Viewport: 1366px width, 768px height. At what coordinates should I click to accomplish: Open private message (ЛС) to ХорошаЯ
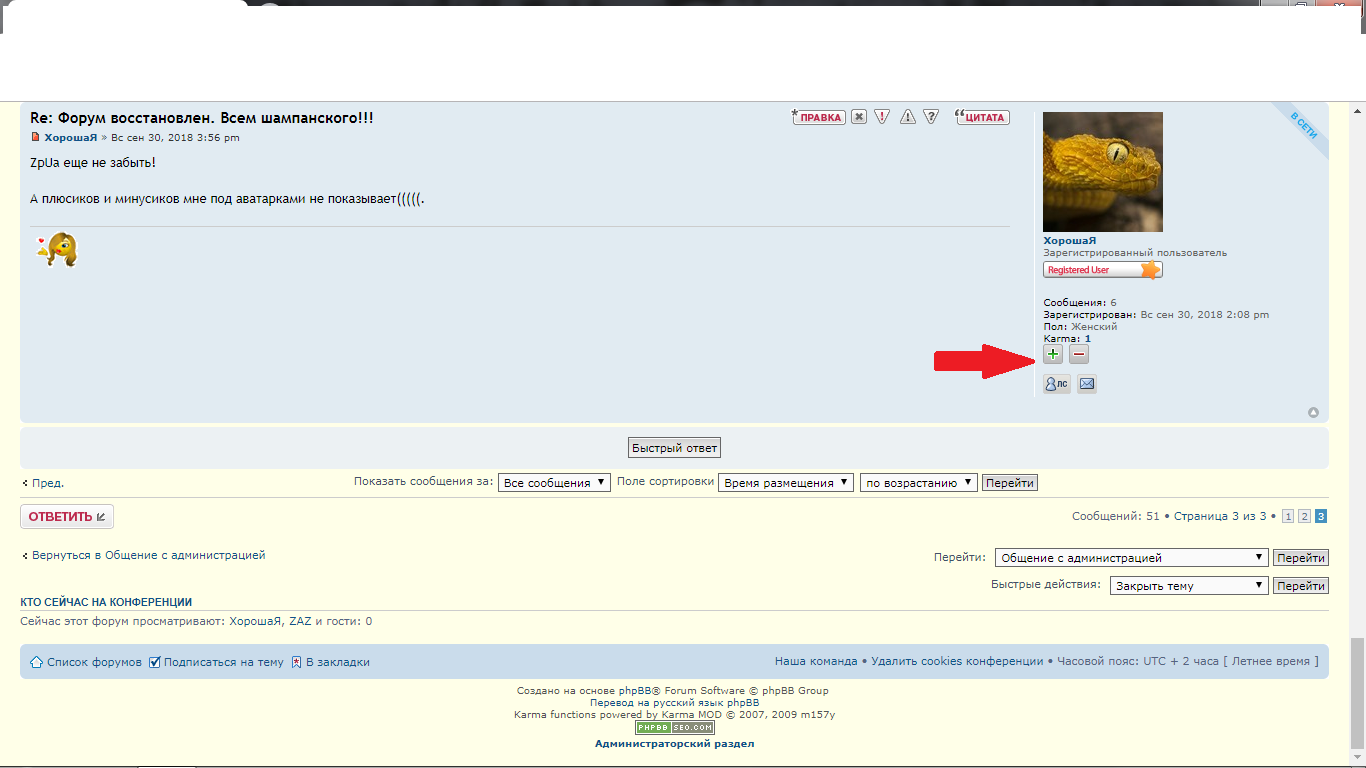tap(1056, 384)
